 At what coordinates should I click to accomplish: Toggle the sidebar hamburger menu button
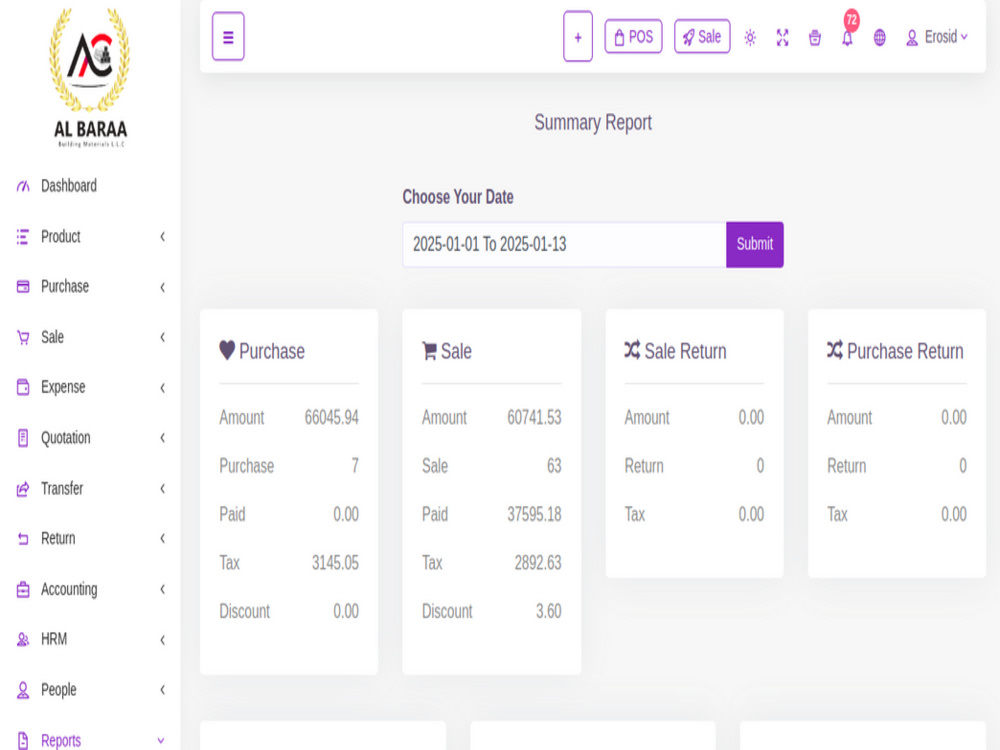228,36
